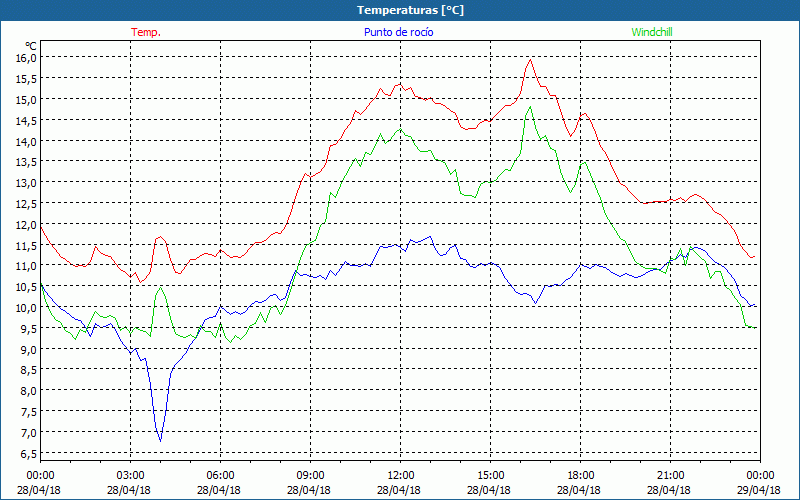The width and height of the screenshot is (800, 500).
Task: Click the '11,5' value on the temperature axis
Action: click(26, 245)
